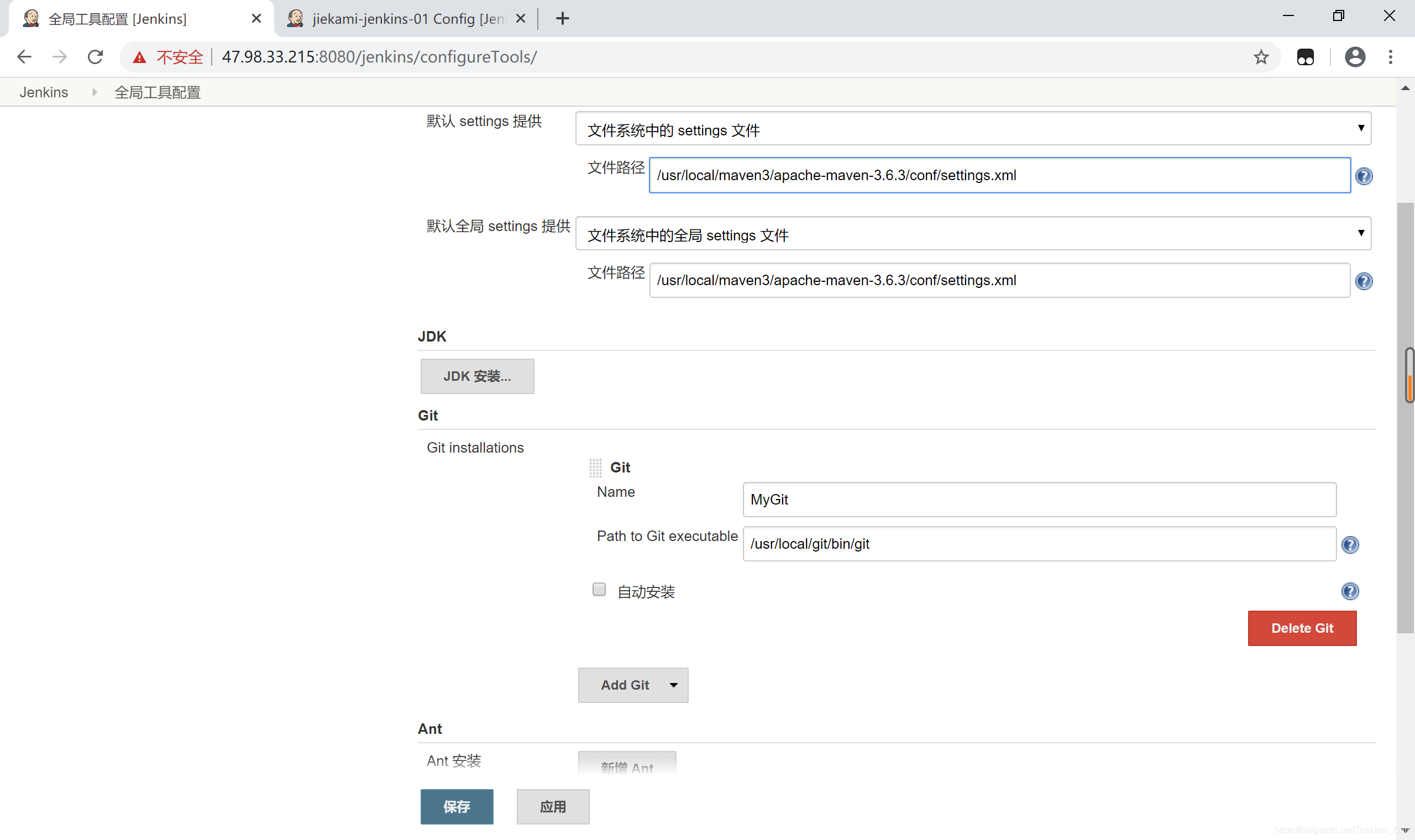Switch to the jiekami-jenkins-01 Config tab

406,19
